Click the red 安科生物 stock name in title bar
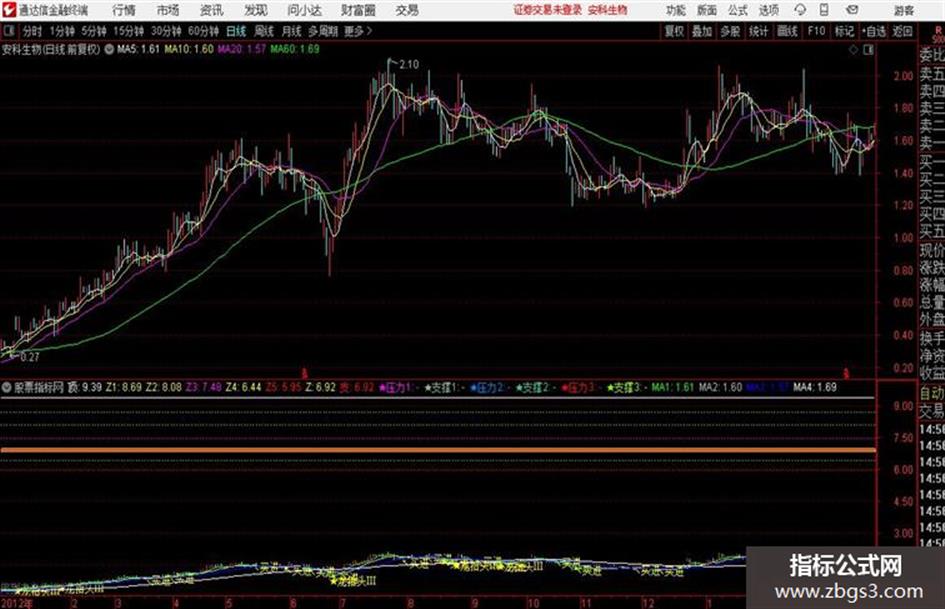This screenshot has height=609, width=945. coord(608,10)
